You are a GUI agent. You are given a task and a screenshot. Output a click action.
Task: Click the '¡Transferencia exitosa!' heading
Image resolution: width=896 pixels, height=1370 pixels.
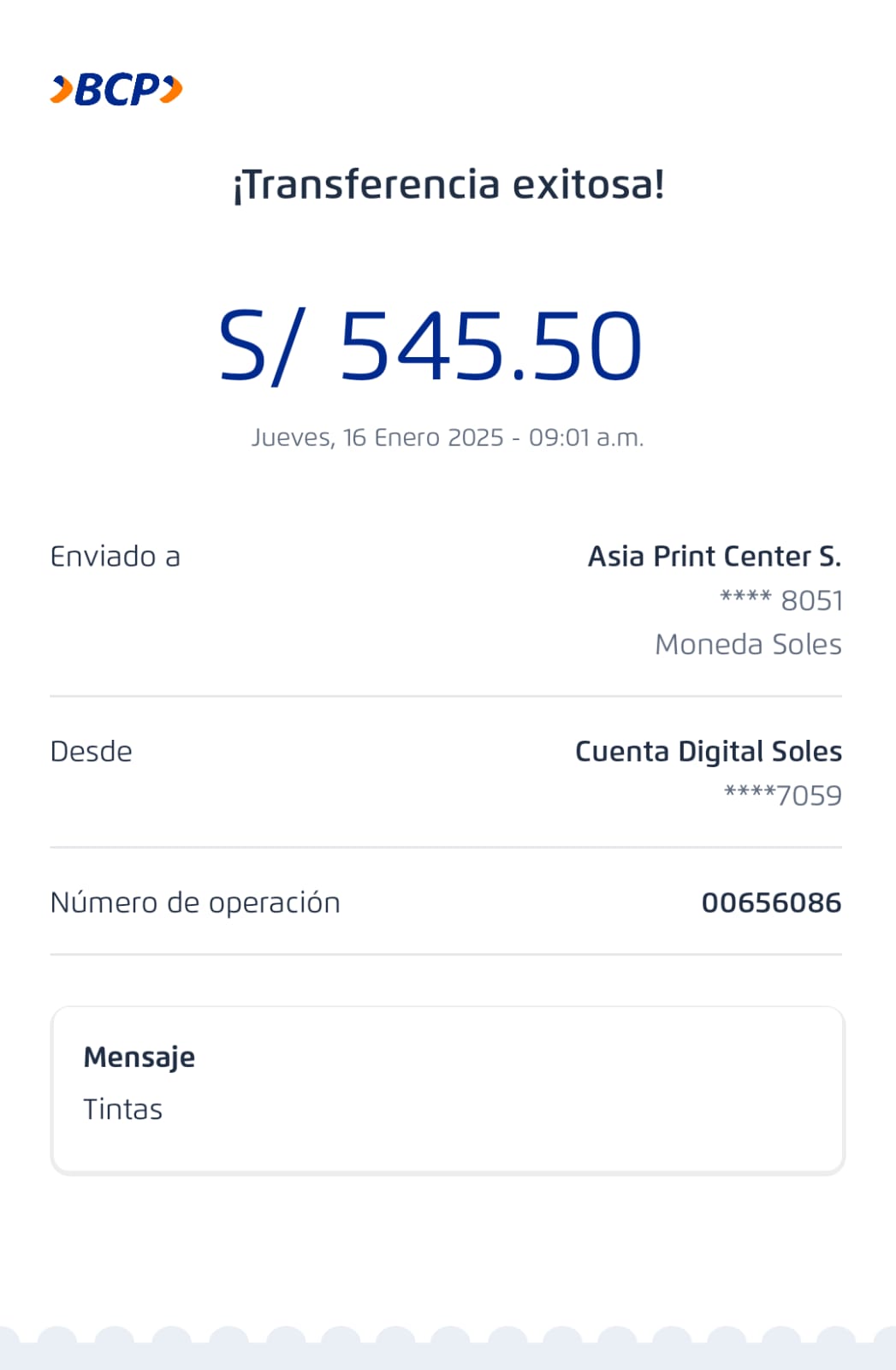(448, 185)
